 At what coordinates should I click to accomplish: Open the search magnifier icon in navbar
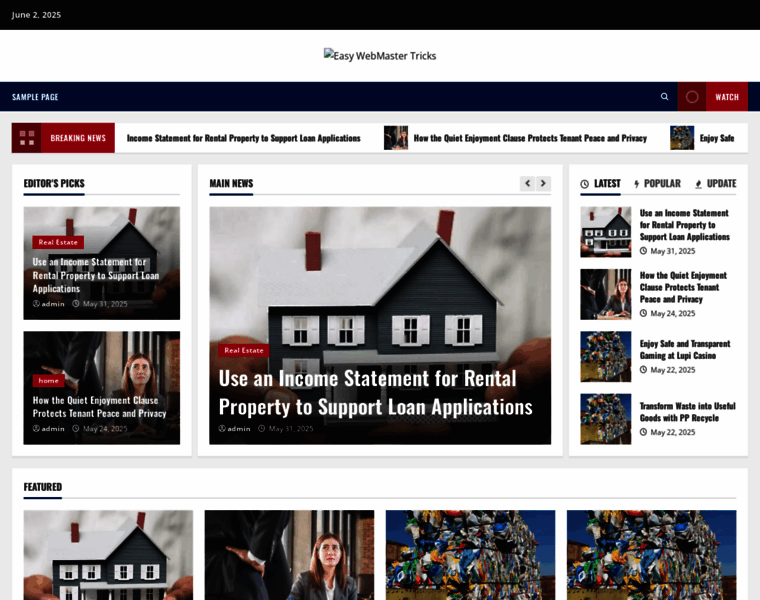coord(665,96)
